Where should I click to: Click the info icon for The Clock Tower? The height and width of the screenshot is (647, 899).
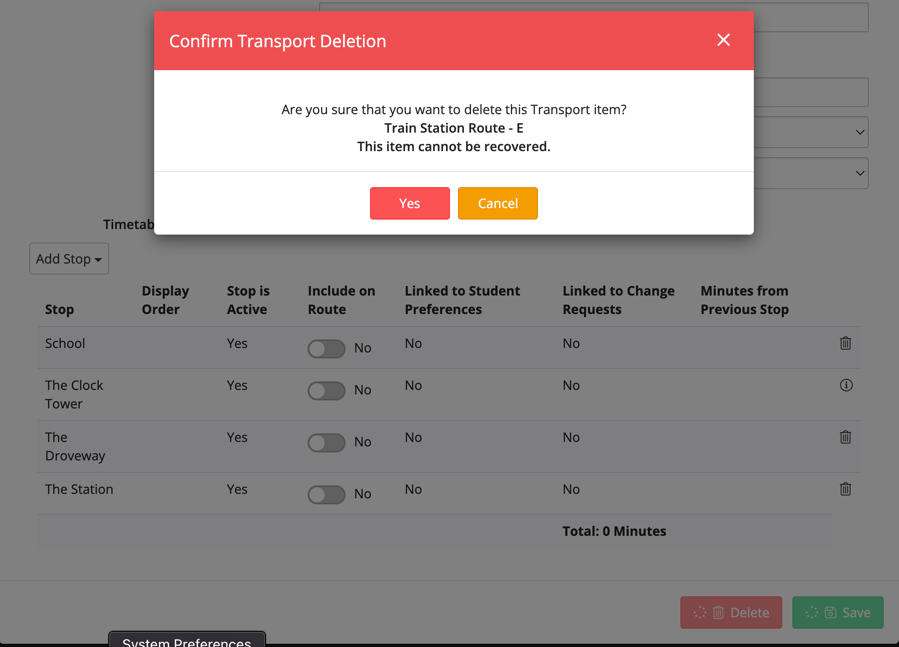[846, 385]
